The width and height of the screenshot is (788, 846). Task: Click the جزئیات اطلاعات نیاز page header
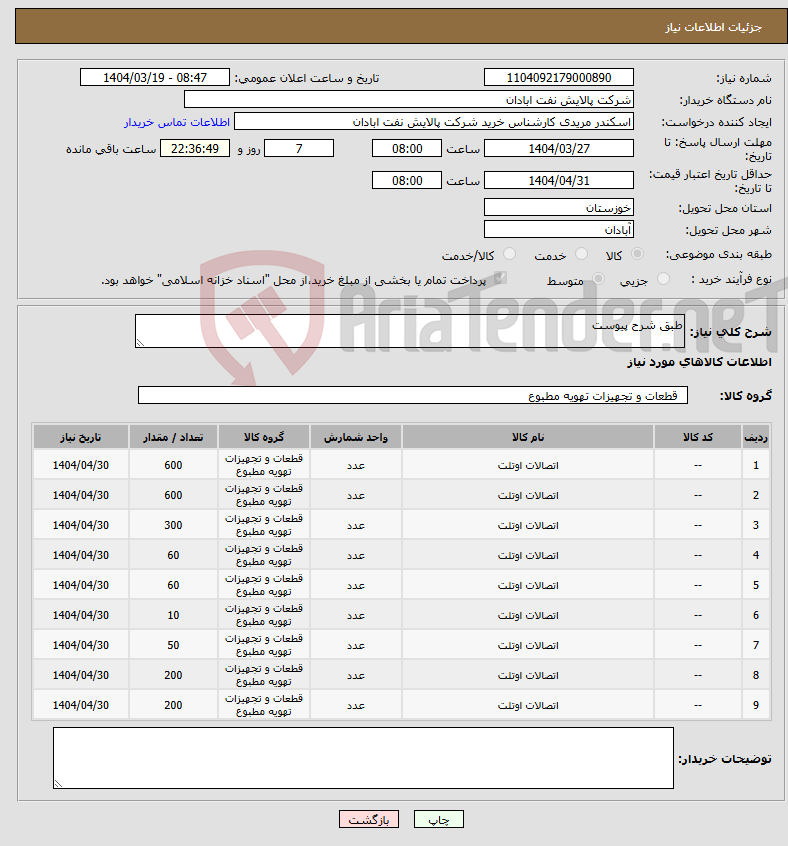pos(714,27)
